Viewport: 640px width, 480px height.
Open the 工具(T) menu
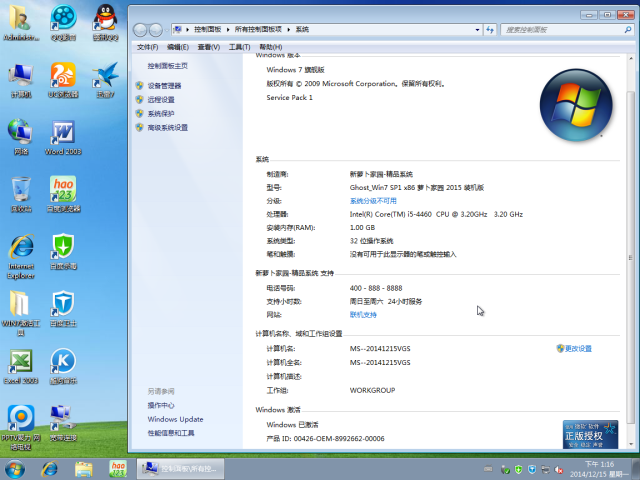[239, 47]
